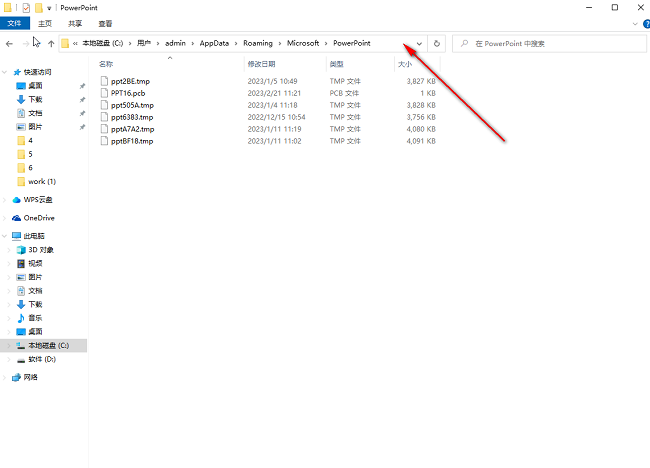Click the 4,091 KB size cell
This screenshot has height=468, width=650.
pos(421,141)
